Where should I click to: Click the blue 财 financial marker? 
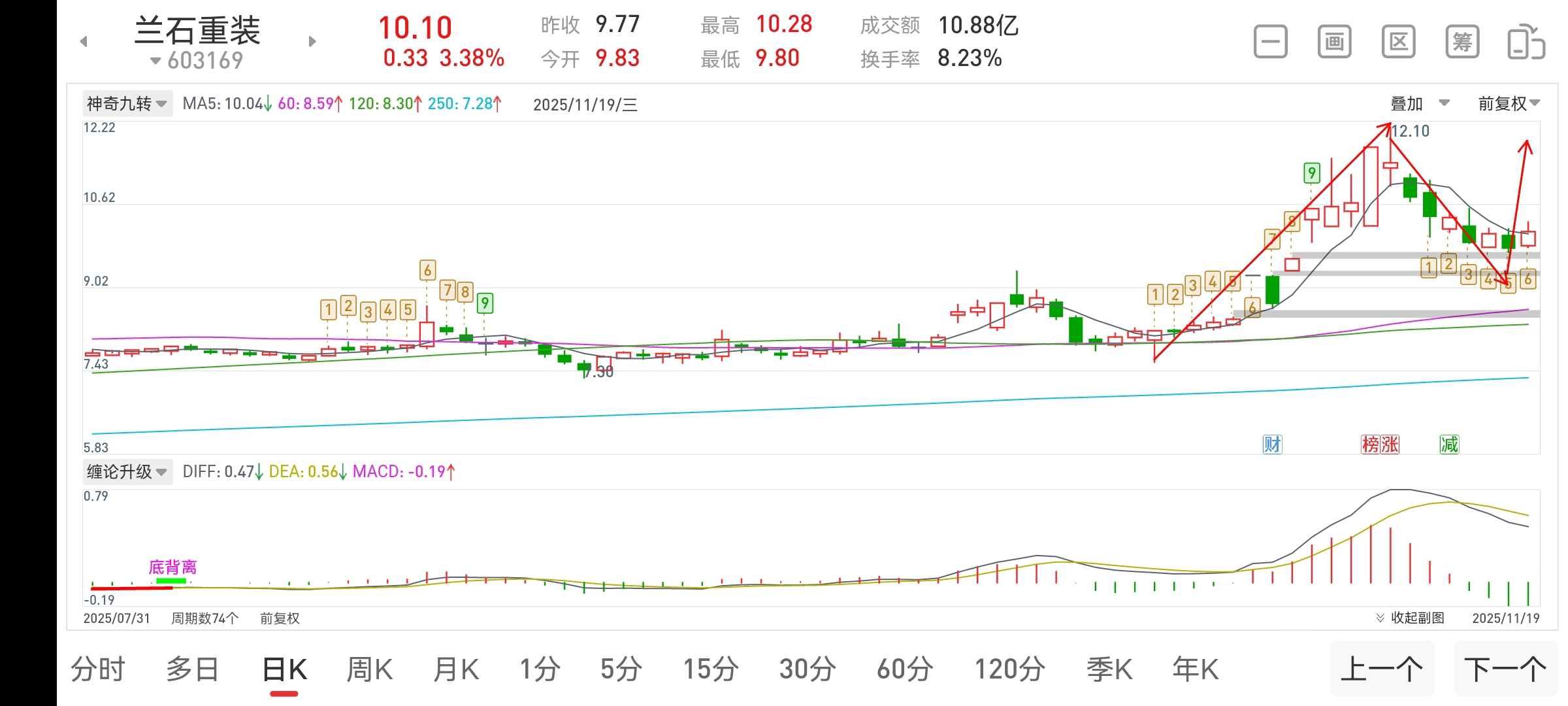click(1272, 445)
